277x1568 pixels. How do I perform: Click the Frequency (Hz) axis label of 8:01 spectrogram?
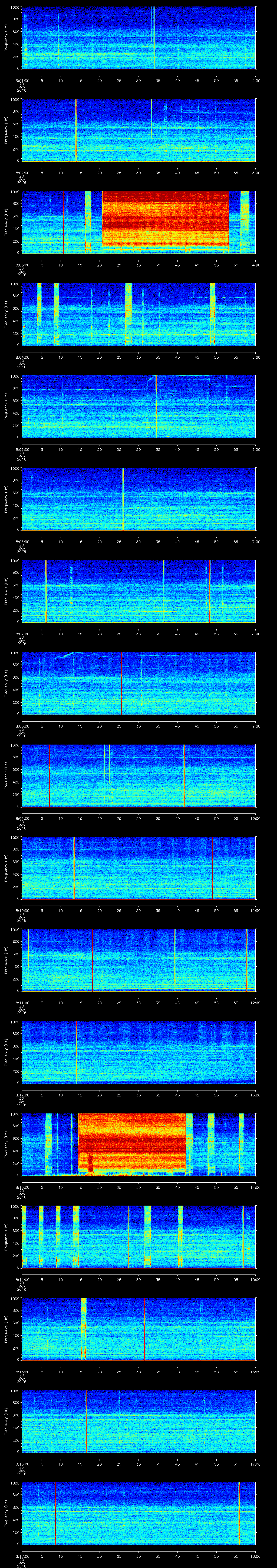pyautogui.click(x=6, y=38)
